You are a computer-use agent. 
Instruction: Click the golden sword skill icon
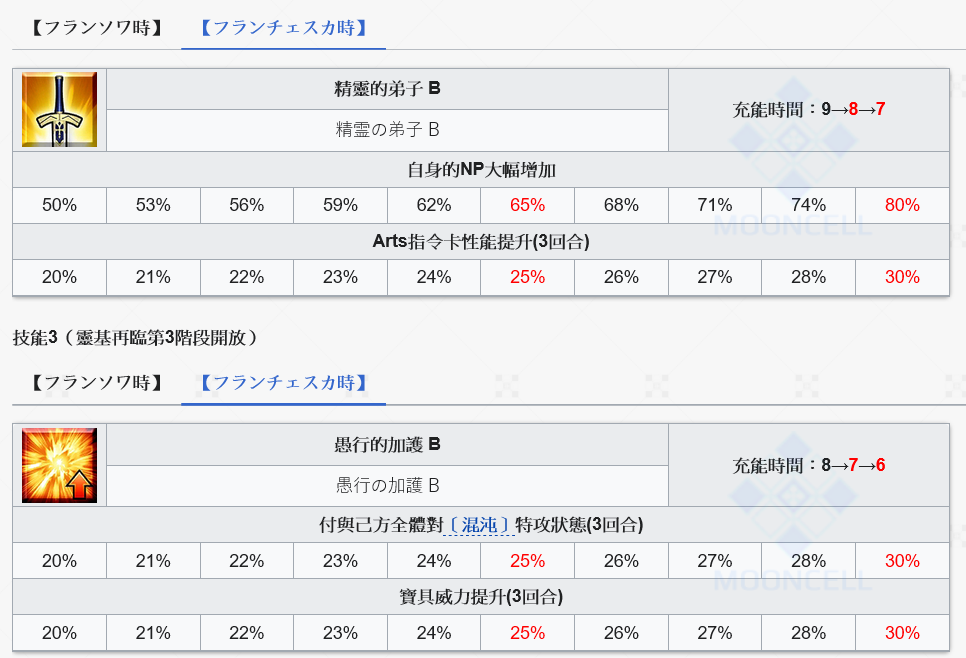pos(59,110)
